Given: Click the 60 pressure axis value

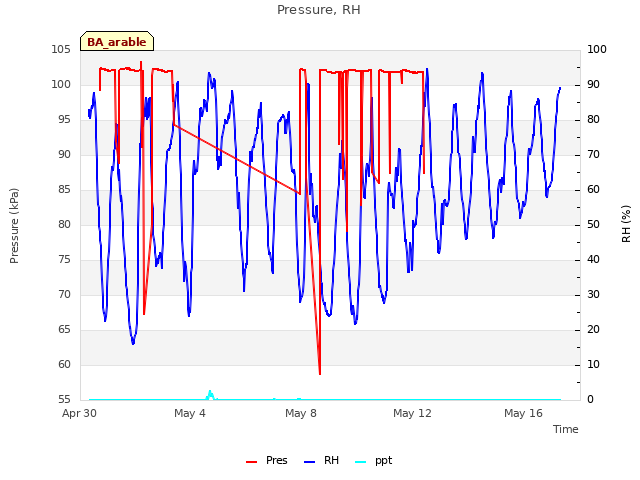Looking at the screenshot, I should pos(64,364).
